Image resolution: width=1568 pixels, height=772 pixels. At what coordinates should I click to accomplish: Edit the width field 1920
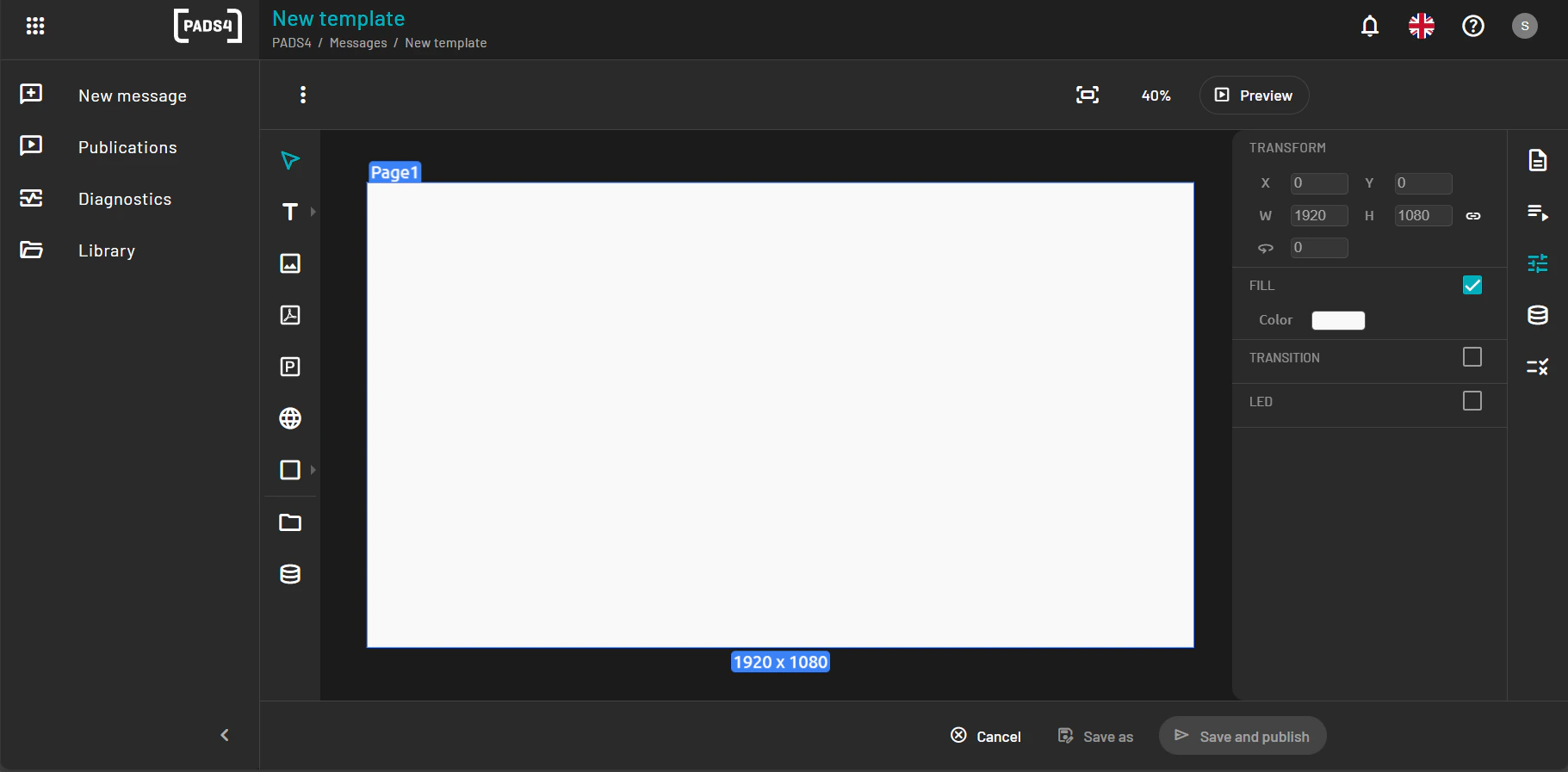pyautogui.click(x=1319, y=215)
